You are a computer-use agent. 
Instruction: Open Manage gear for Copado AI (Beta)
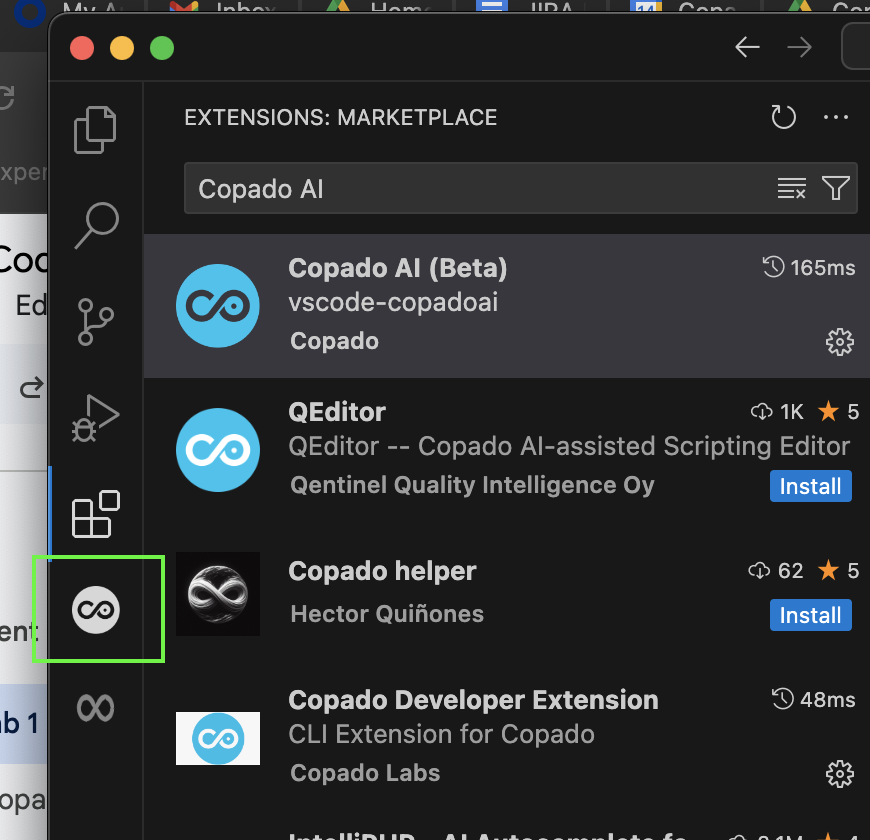coord(839,342)
